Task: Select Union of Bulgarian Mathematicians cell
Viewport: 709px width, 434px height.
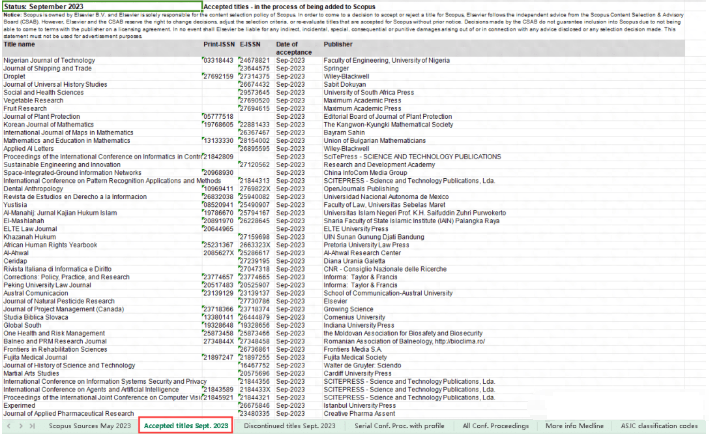Action: (374, 141)
